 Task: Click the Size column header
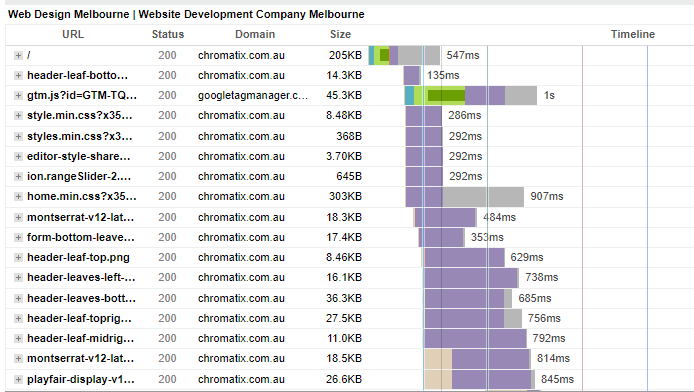340,35
